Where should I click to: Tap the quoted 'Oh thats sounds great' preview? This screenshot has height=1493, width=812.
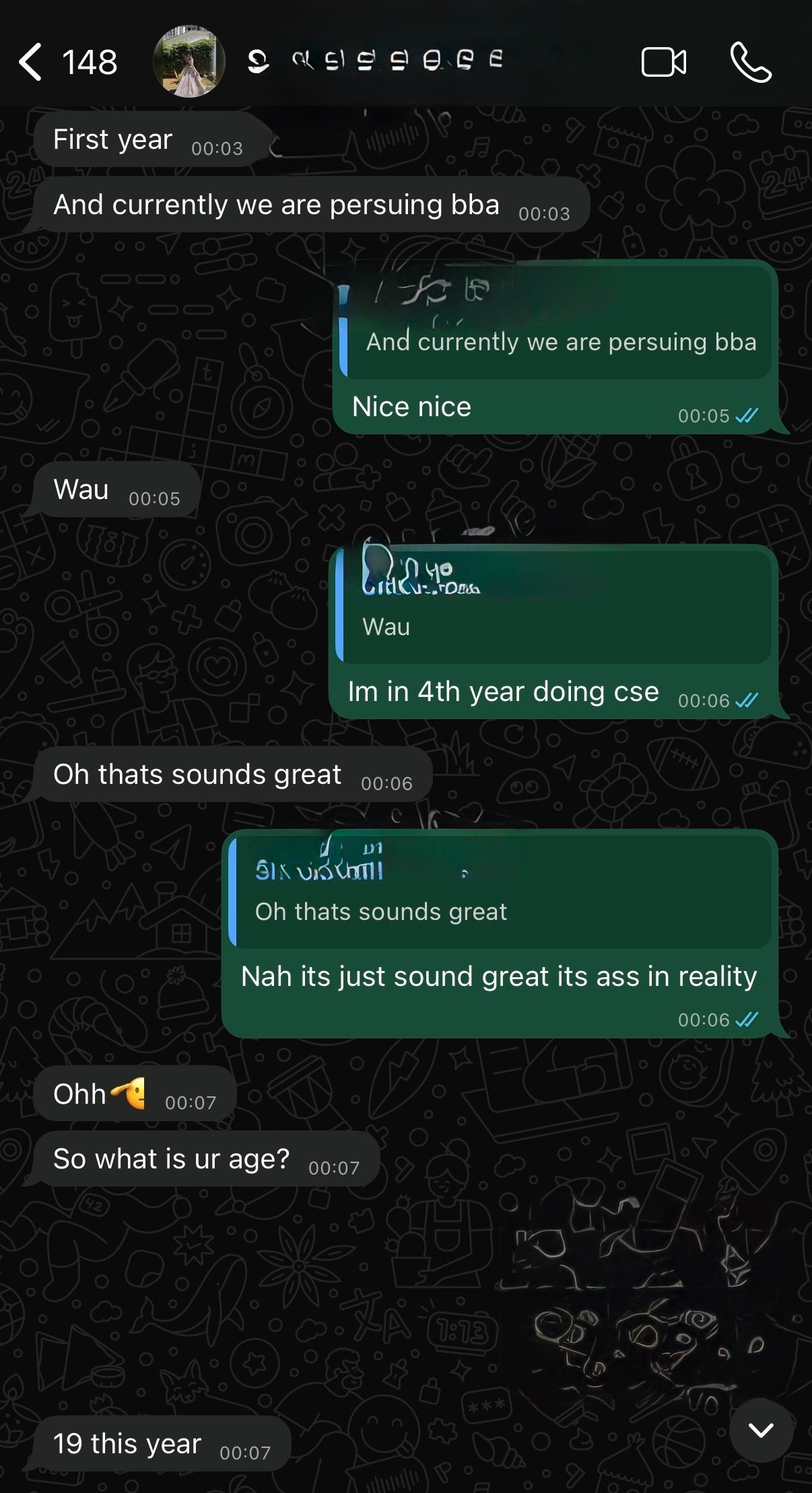[500, 890]
